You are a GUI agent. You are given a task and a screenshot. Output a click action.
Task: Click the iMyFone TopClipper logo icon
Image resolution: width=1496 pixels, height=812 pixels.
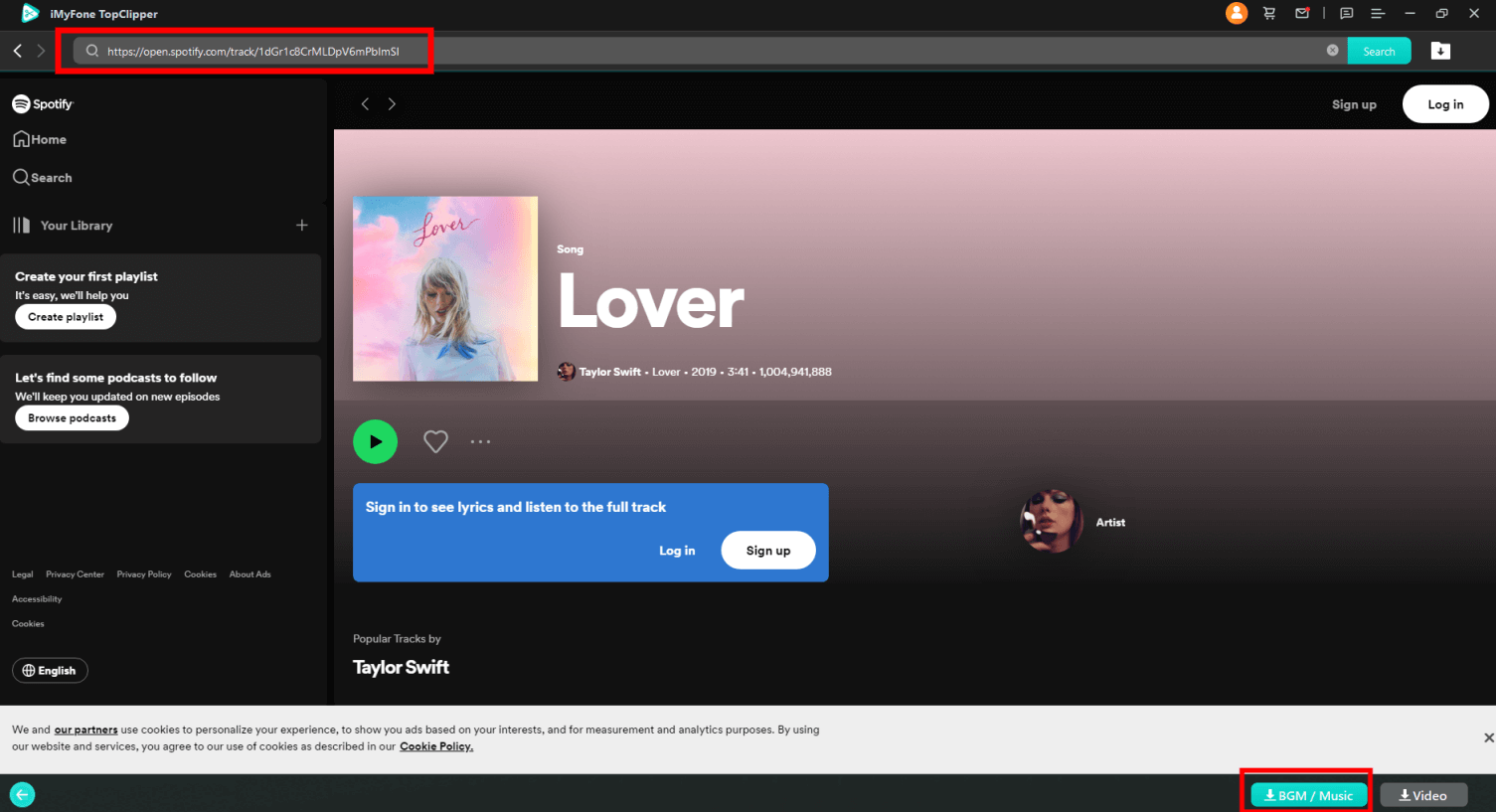[x=30, y=13]
